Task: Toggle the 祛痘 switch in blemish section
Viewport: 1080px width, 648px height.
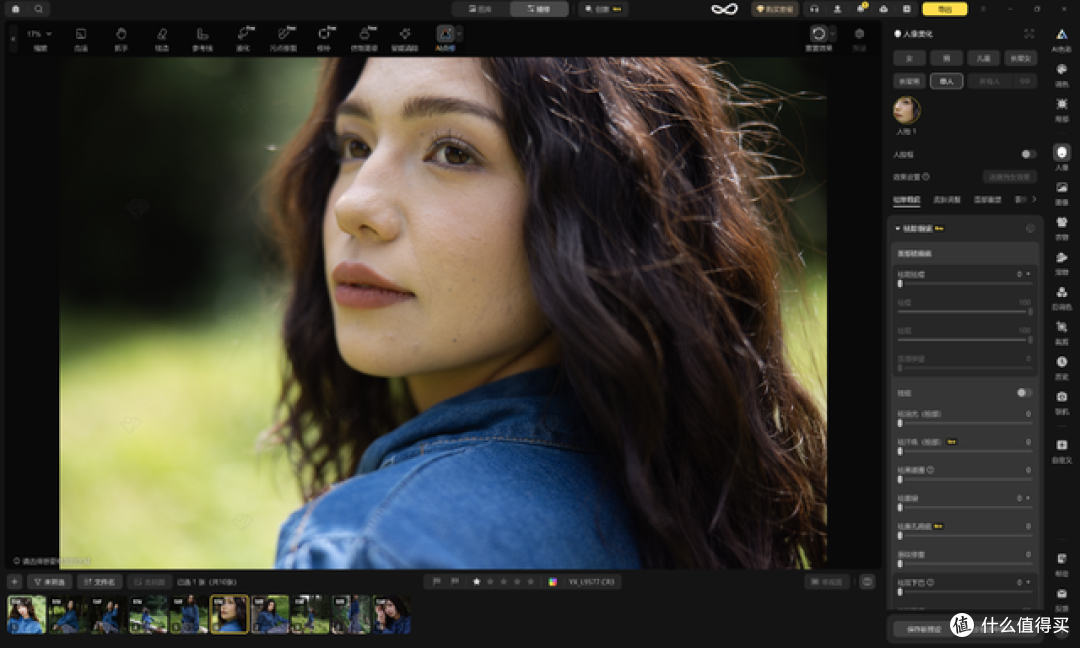Action: pyautogui.click(x=1024, y=393)
